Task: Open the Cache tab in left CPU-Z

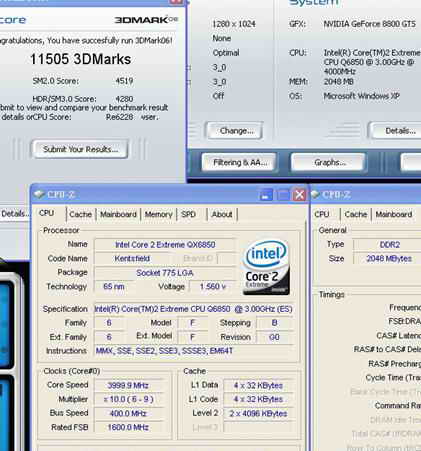Action: click(x=81, y=214)
